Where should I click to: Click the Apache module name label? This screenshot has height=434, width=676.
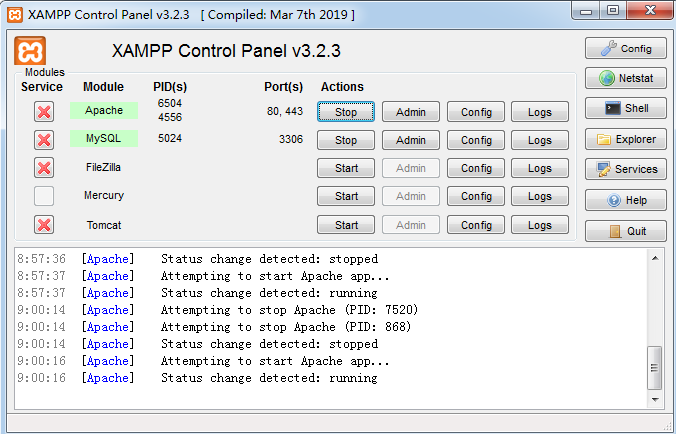click(104, 110)
